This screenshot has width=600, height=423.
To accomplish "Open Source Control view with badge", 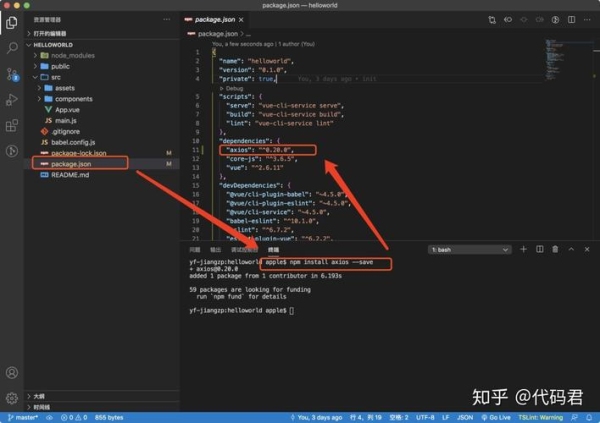I will click(12, 74).
